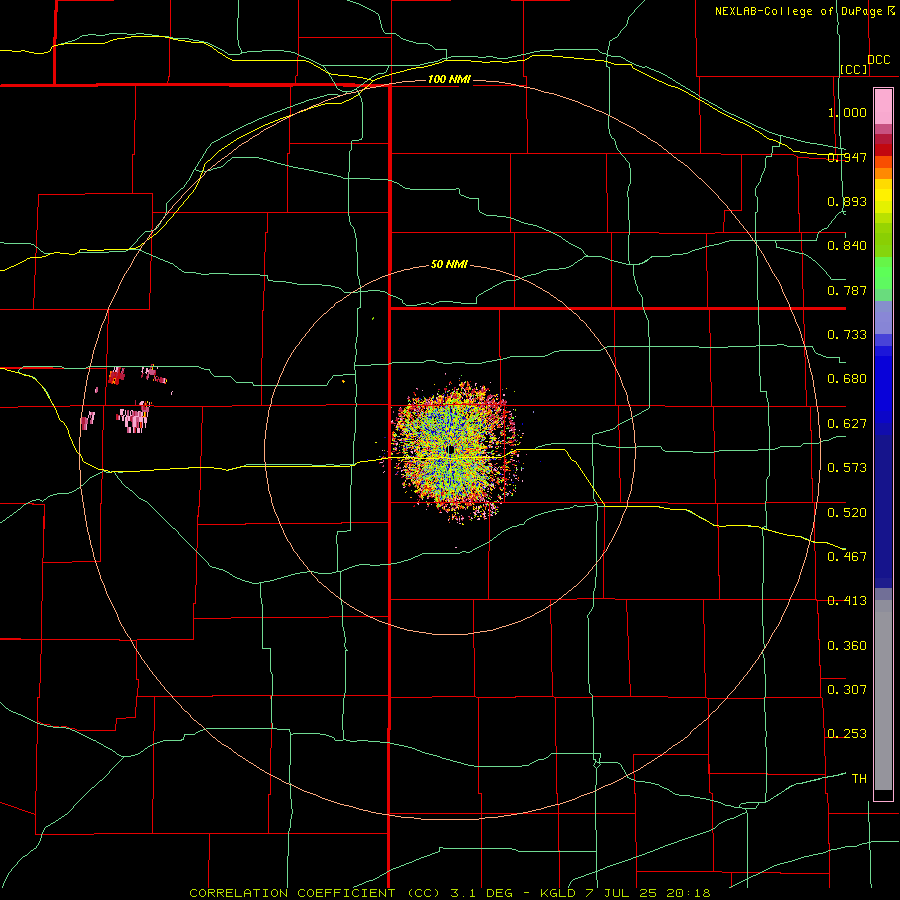Select the 1.000 value on the scale
Screen dimensions: 900x900
click(847, 112)
